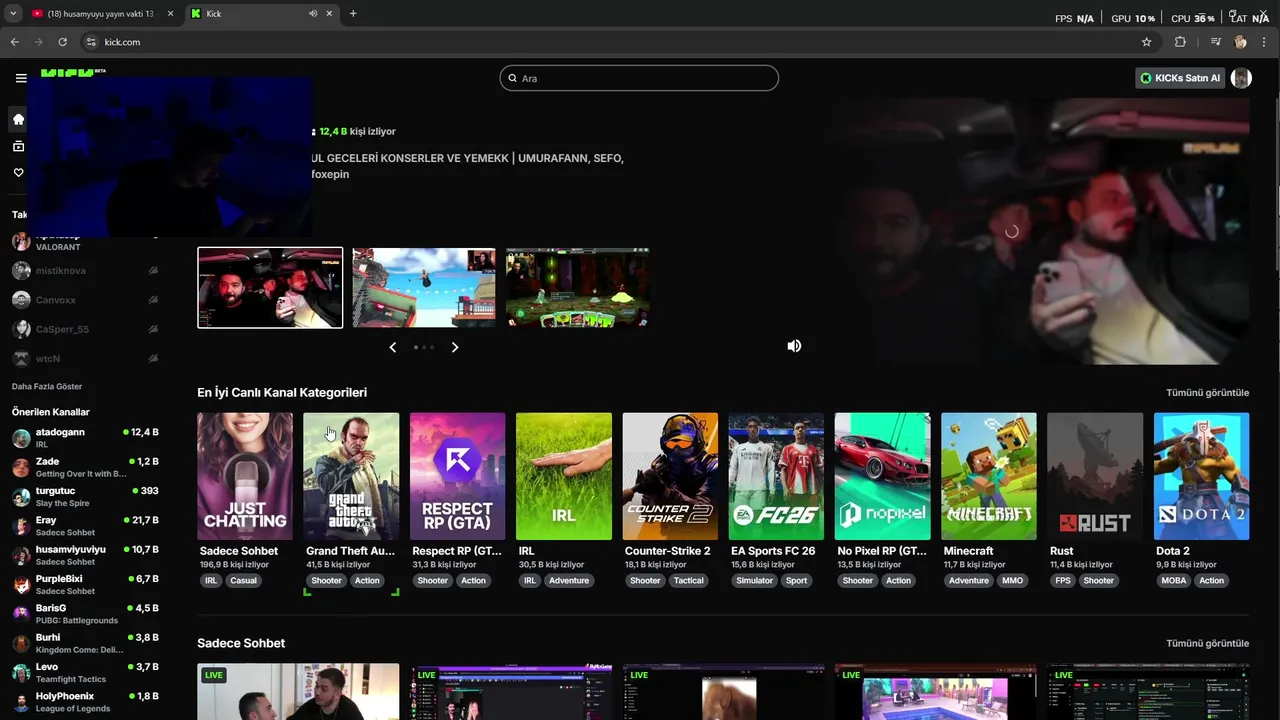
Task: Open the Counter-Strike 2 category cover
Action: (x=670, y=476)
